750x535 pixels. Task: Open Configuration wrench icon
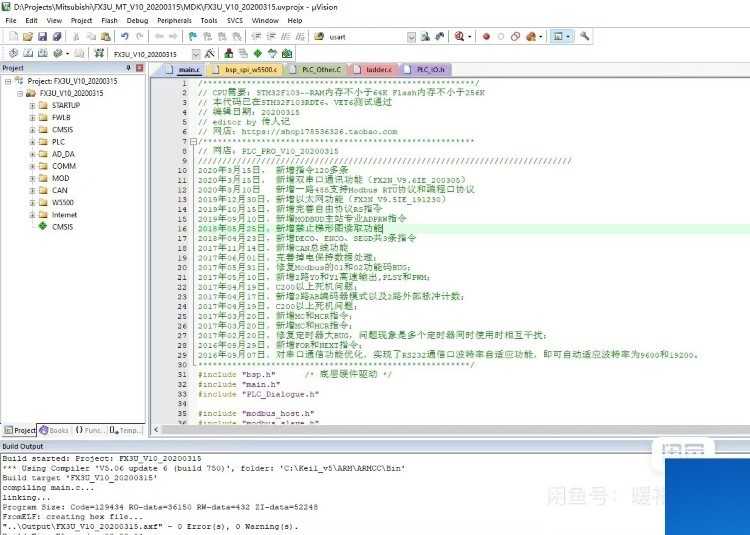coord(584,36)
